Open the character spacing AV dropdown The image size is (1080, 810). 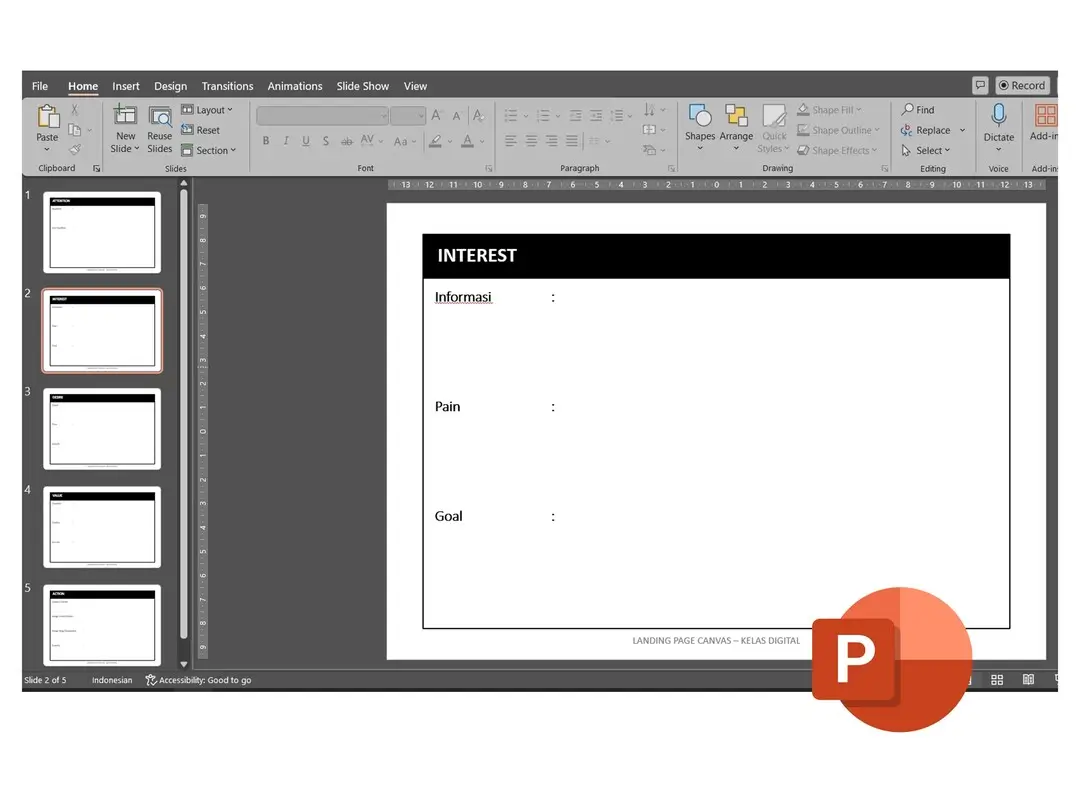(371, 141)
